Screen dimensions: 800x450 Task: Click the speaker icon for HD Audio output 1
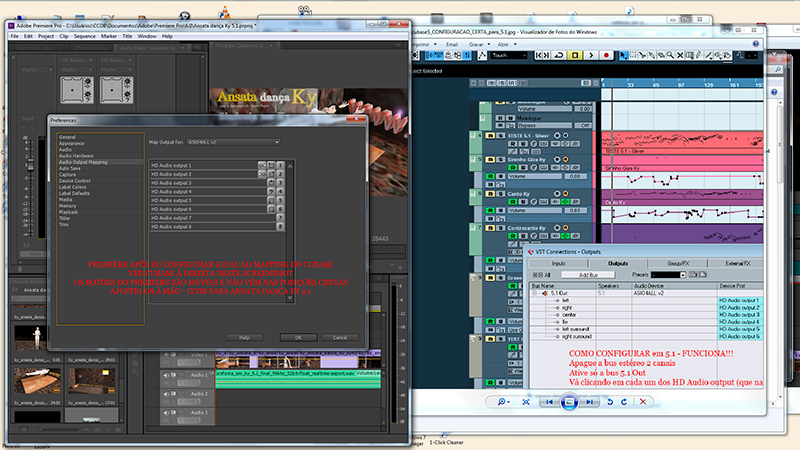tap(261, 165)
